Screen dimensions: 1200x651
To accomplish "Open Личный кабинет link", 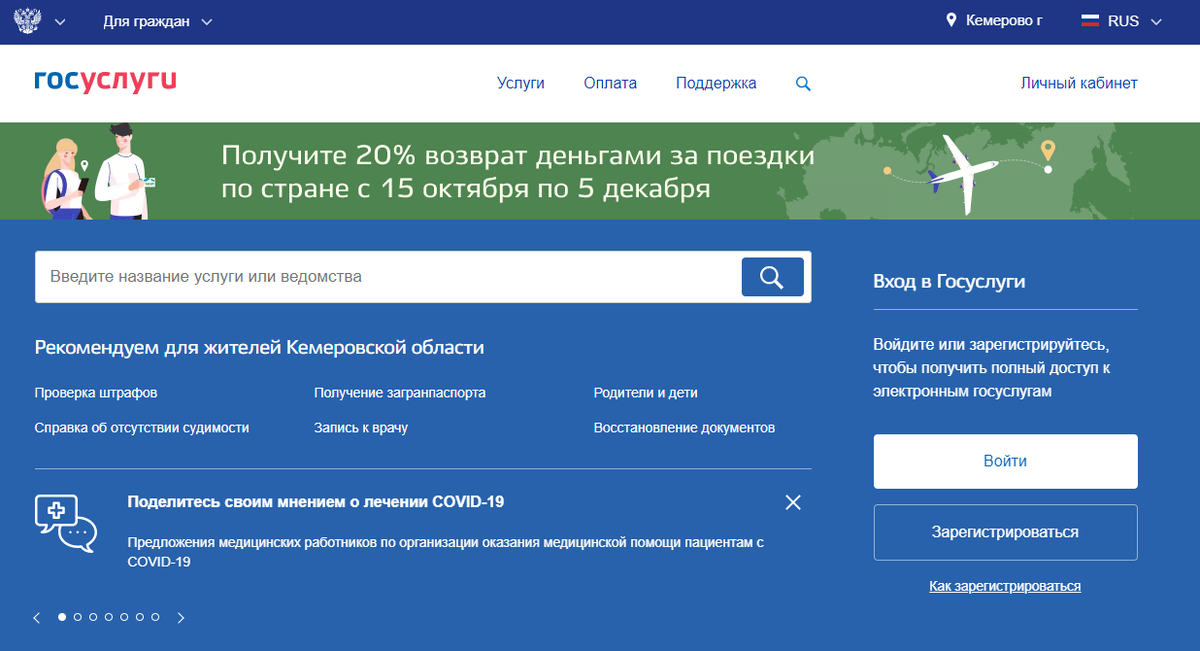I will point(1079,83).
